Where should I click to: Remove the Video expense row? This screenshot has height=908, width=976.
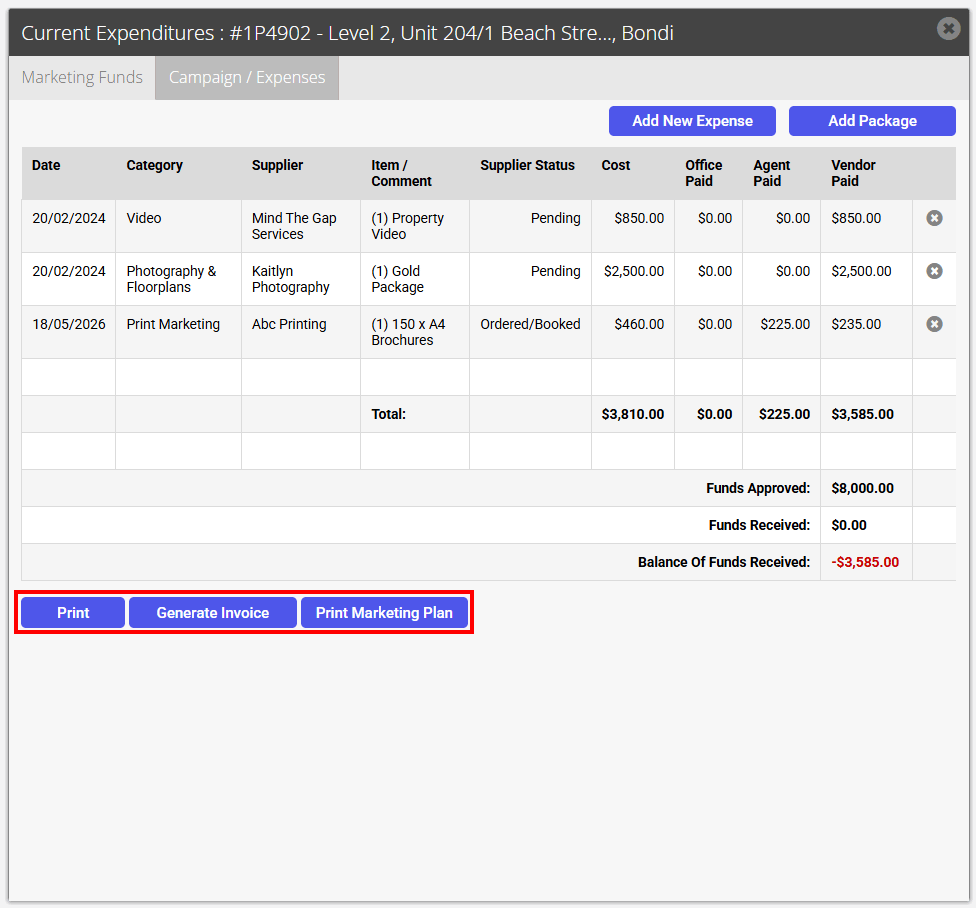pyautogui.click(x=934, y=218)
